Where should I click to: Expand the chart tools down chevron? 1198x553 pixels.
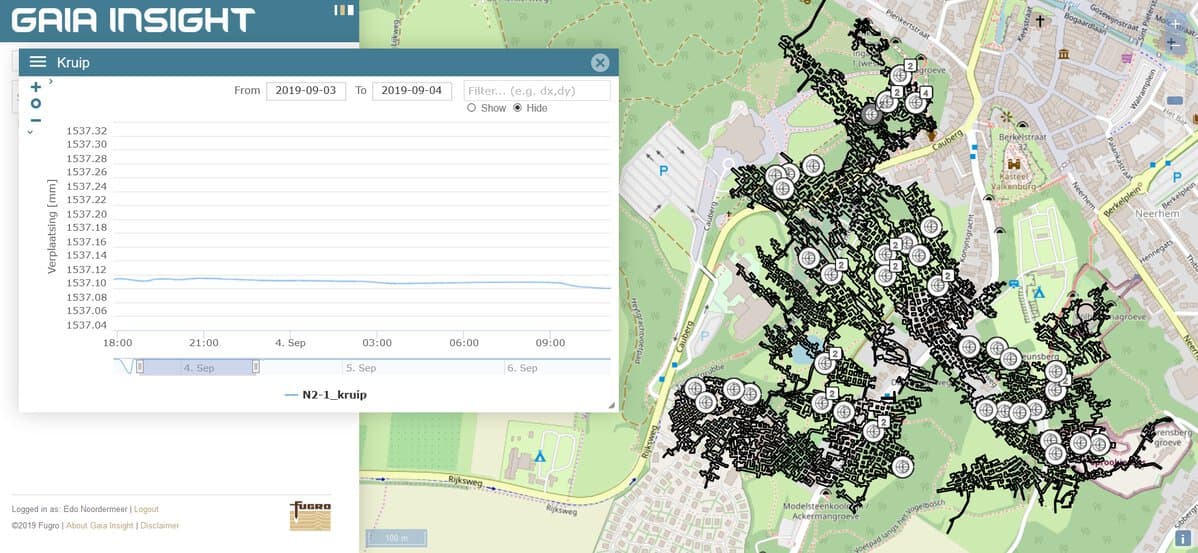(30, 132)
